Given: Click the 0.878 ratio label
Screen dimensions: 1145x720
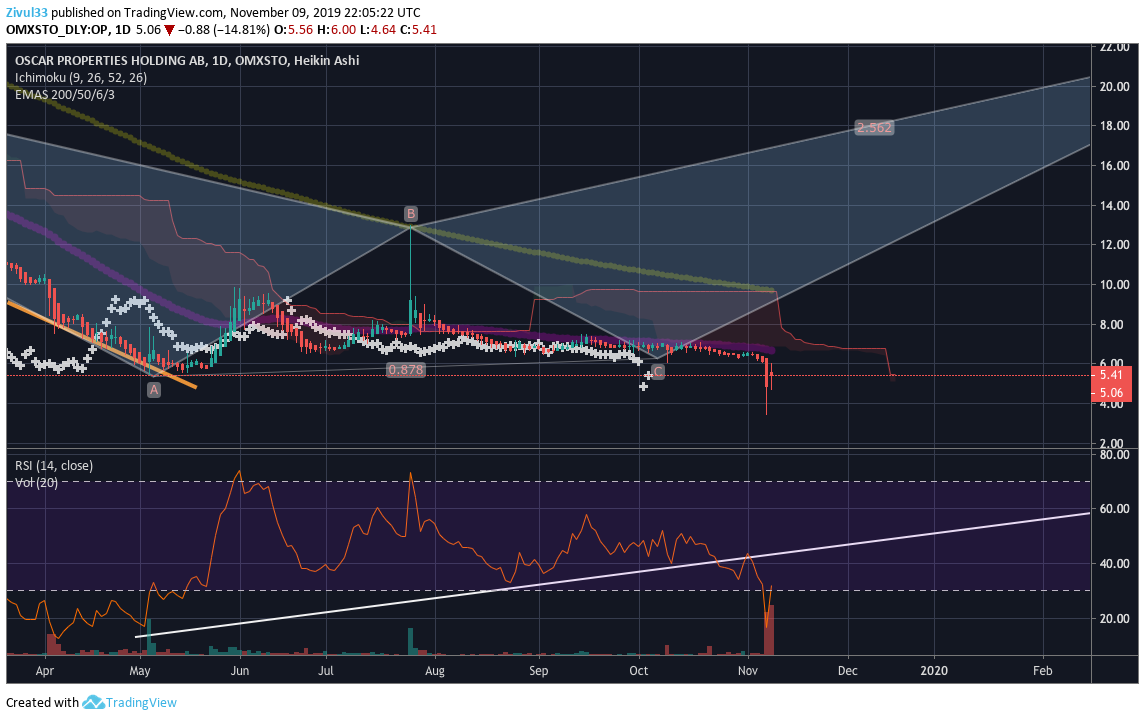Looking at the screenshot, I should (x=406, y=369).
